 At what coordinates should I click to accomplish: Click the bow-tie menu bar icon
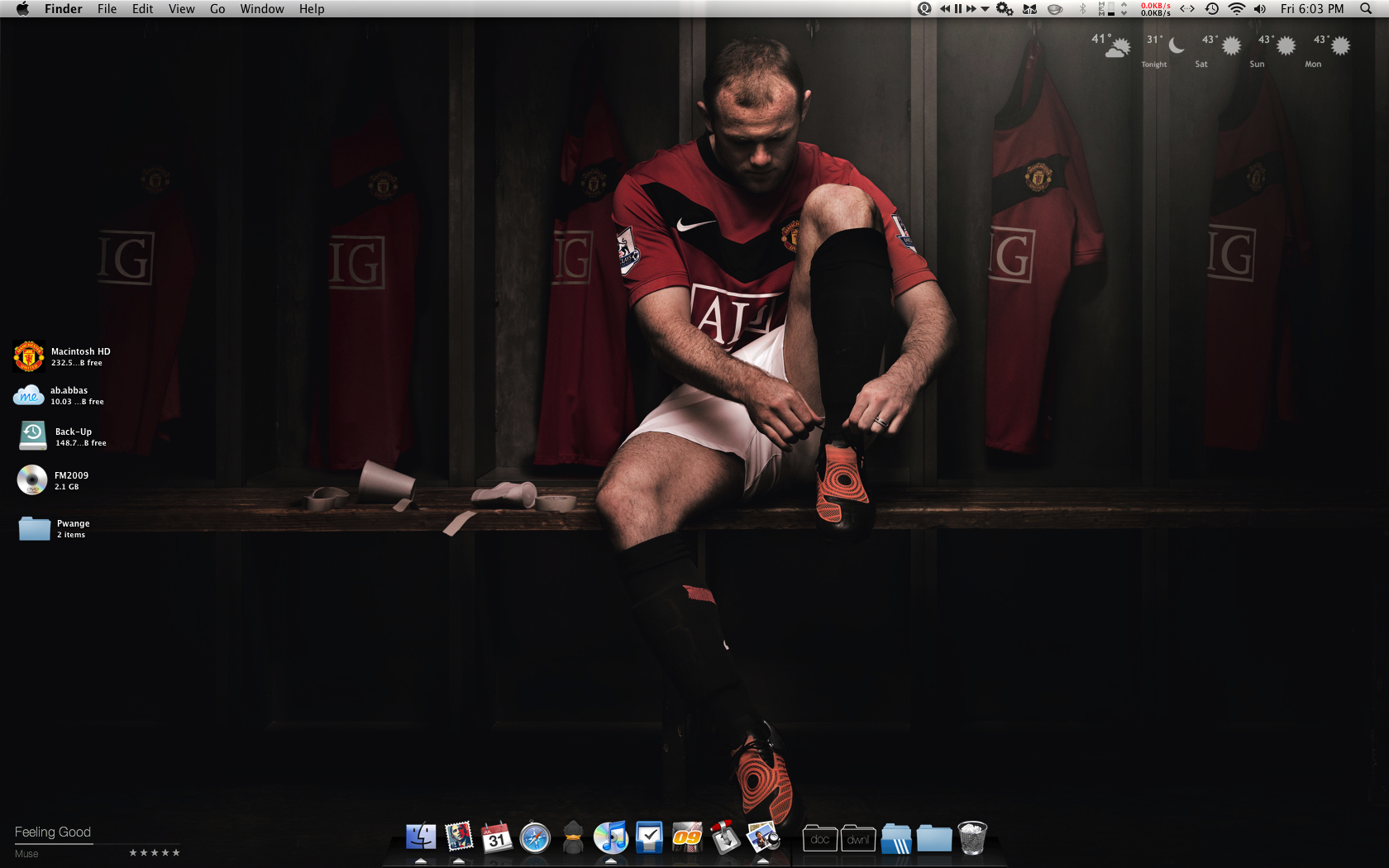[x=1029, y=9]
